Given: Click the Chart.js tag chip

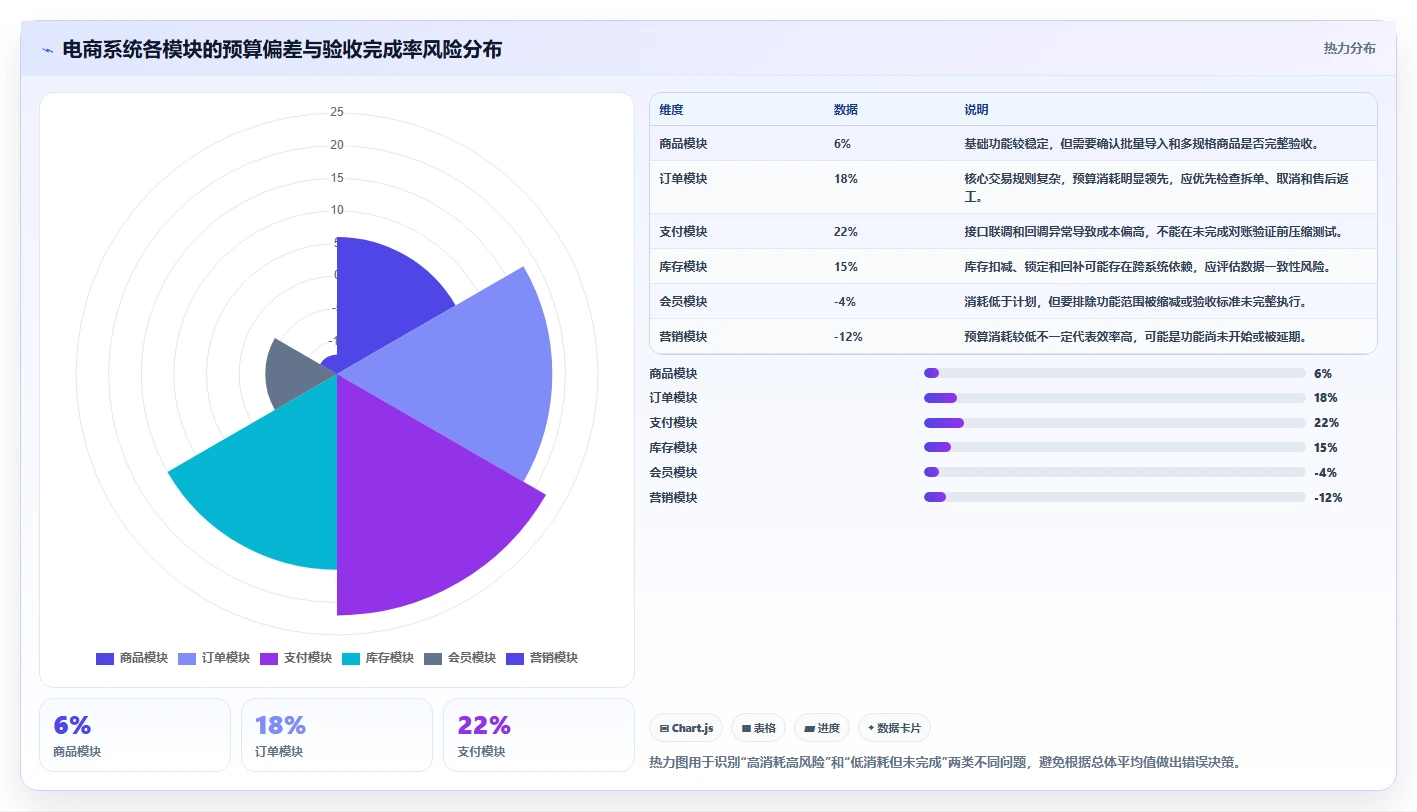Looking at the screenshot, I should point(686,728).
